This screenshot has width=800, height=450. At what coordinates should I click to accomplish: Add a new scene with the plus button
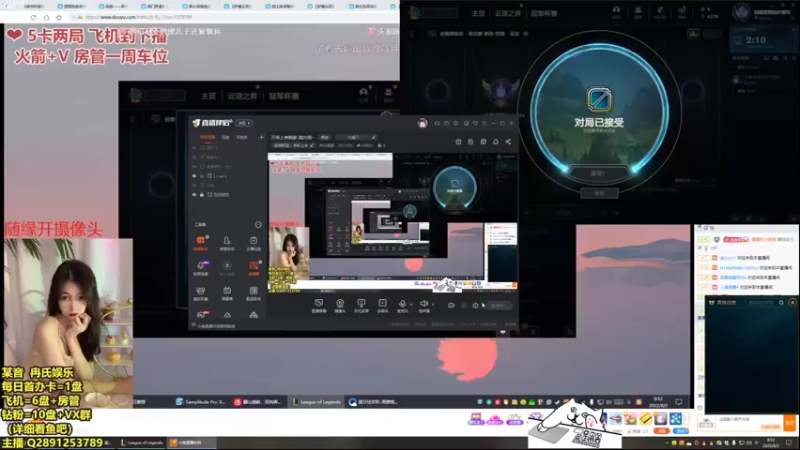point(261,137)
